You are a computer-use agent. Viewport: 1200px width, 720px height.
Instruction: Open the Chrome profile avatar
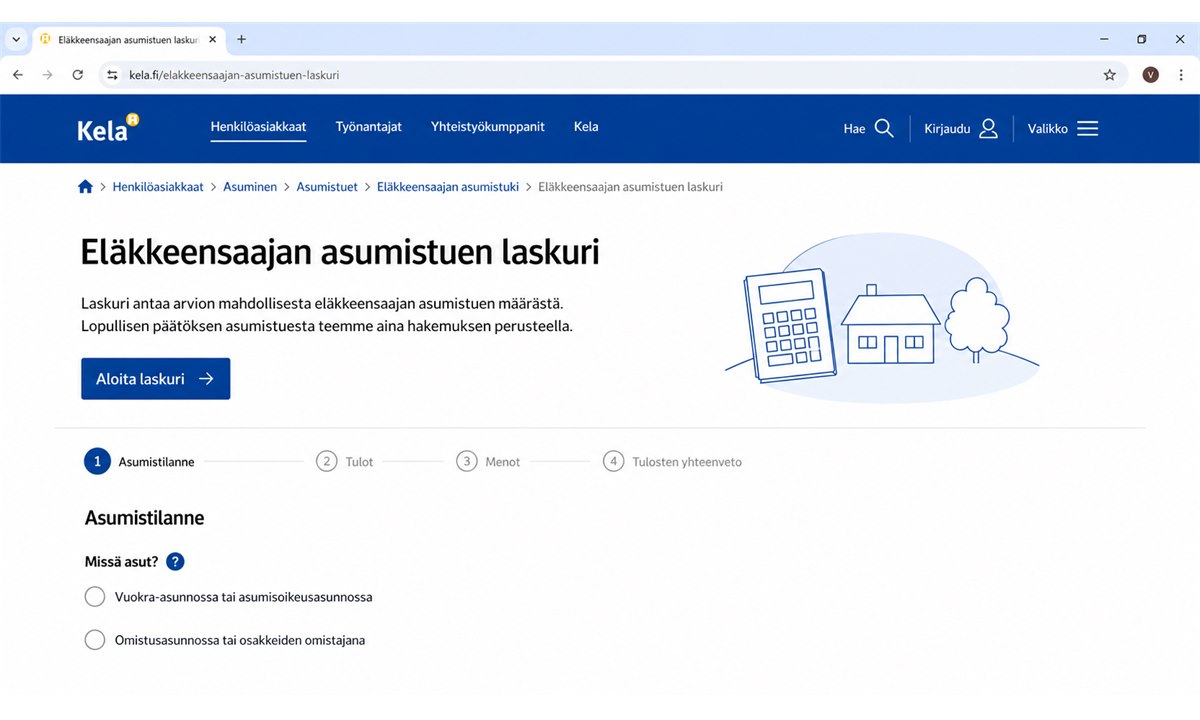[1151, 75]
